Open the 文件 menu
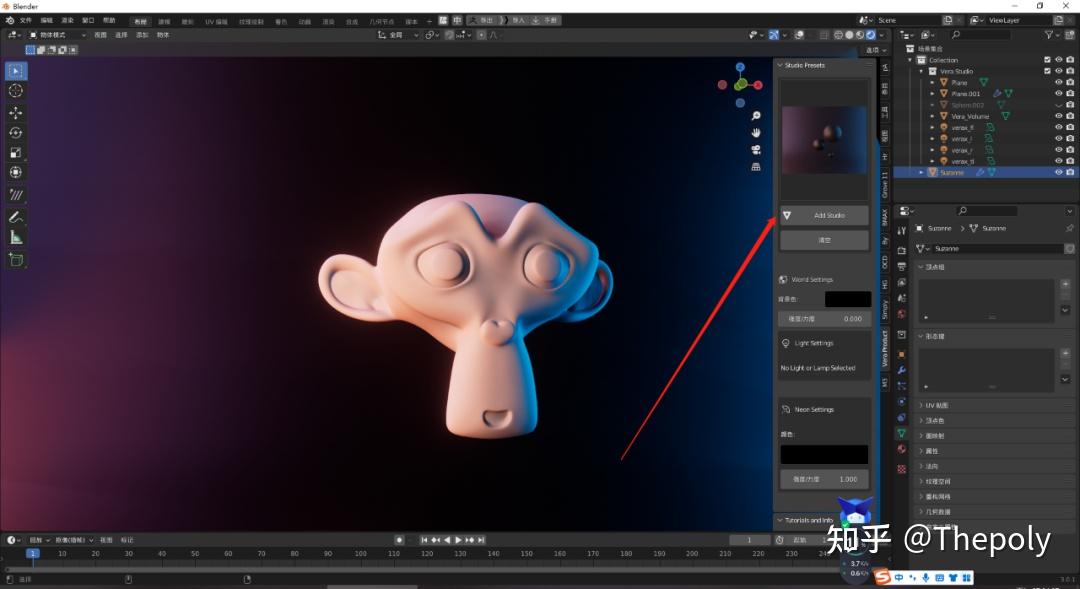This screenshot has height=589, width=1080. pyautogui.click(x=25, y=20)
